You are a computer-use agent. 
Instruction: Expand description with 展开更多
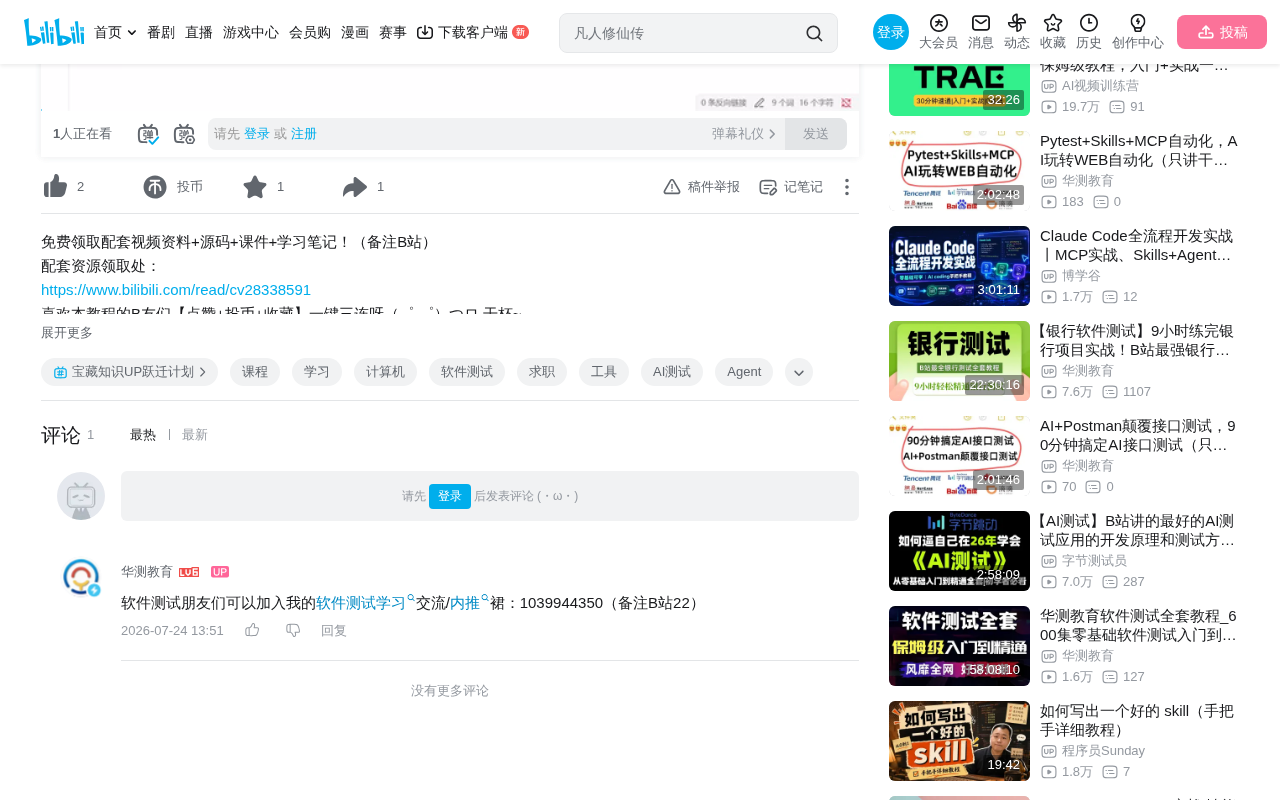(x=67, y=333)
